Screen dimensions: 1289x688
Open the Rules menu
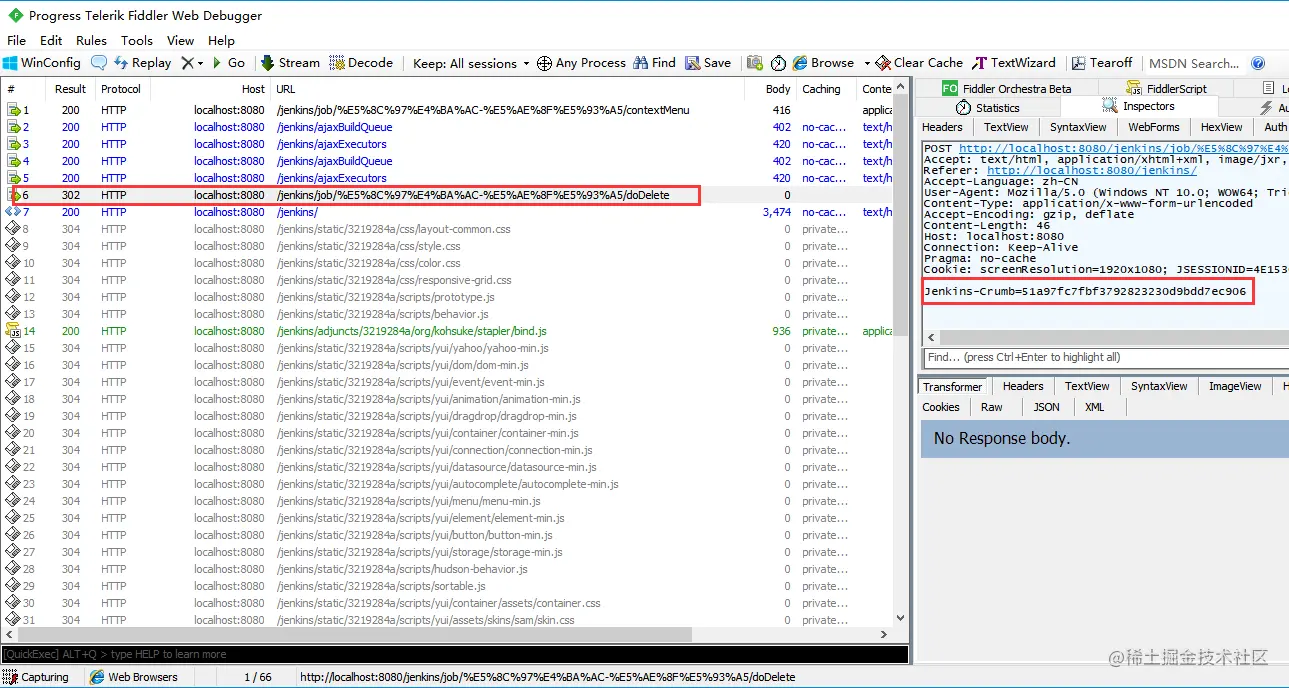(91, 40)
